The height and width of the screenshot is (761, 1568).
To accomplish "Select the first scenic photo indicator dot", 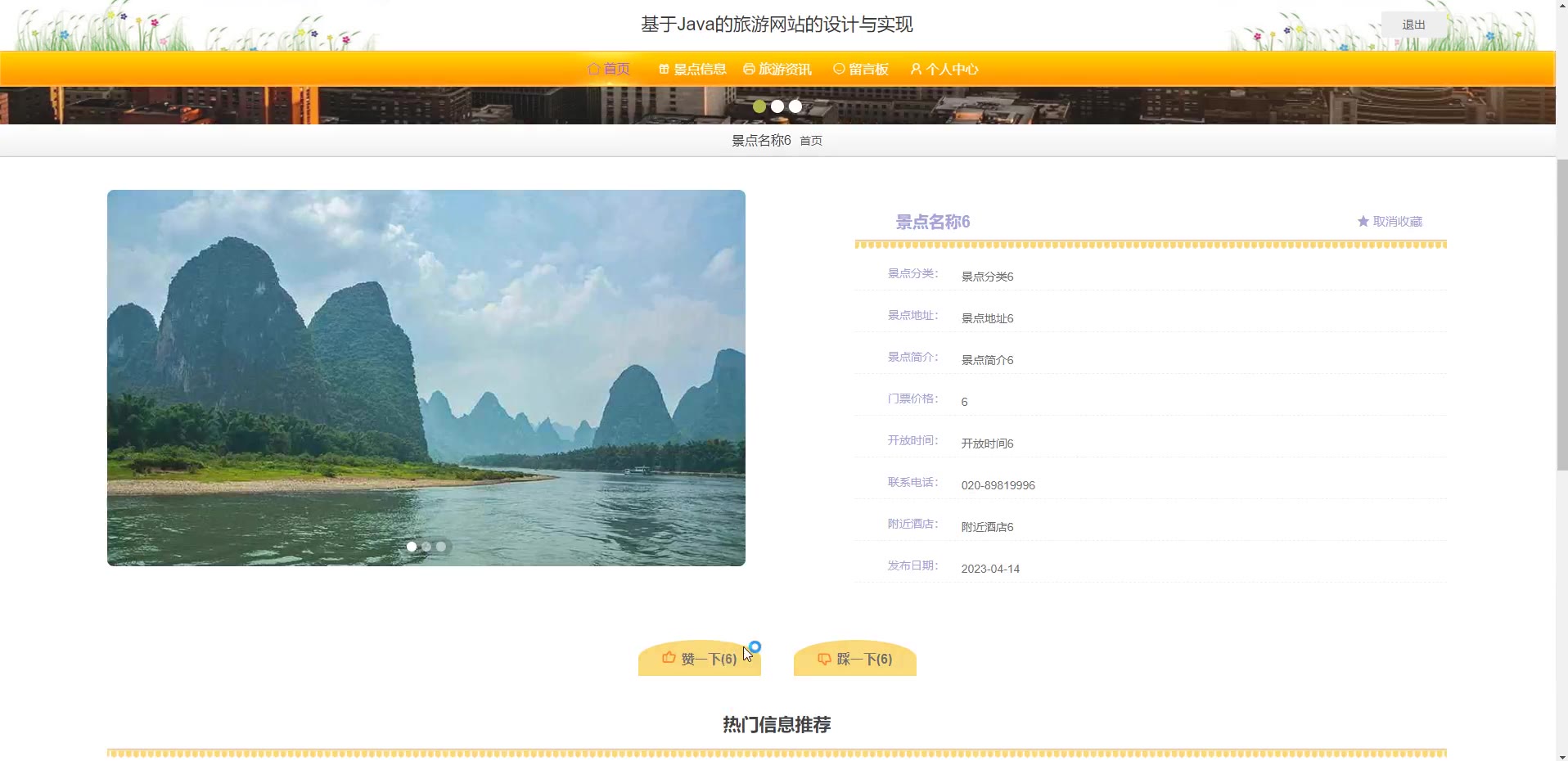I will tap(412, 547).
